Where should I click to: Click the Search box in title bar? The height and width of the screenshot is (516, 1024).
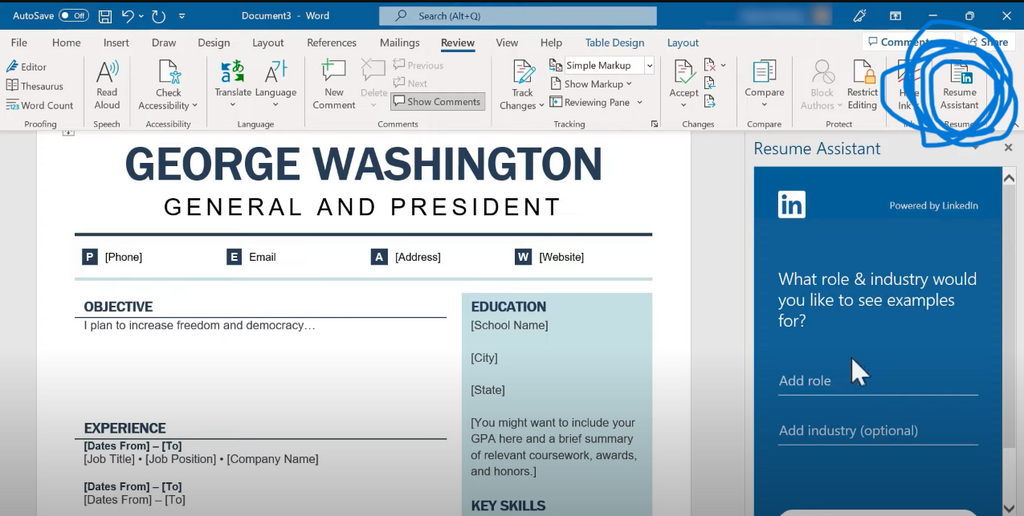coord(517,16)
